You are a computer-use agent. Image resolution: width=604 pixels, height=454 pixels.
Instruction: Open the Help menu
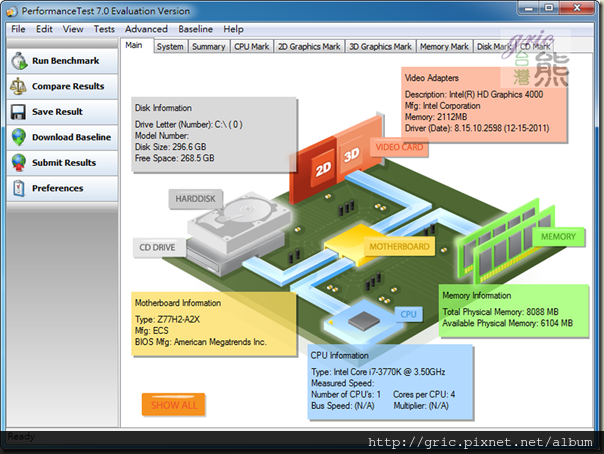pos(233,29)
